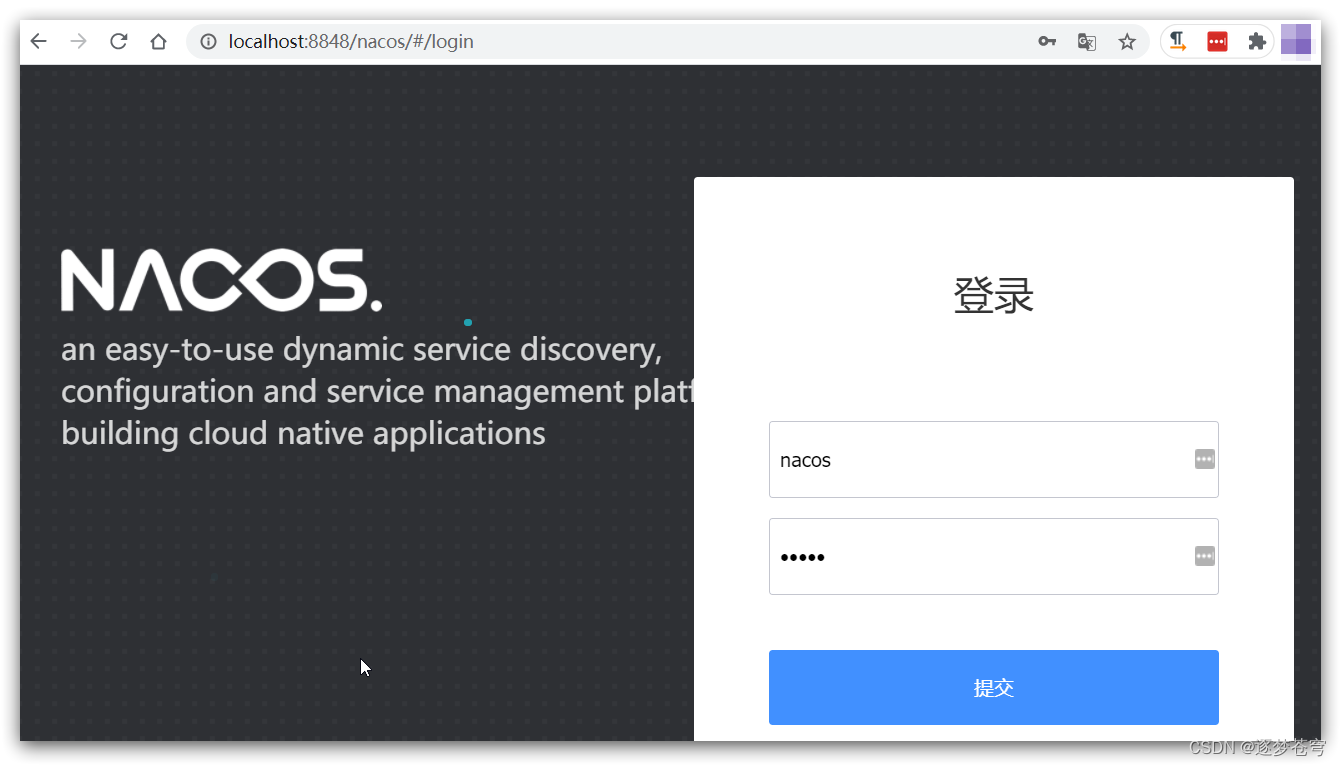Click the 提交 submit button
1341x766 pixels.
(993, 687)
